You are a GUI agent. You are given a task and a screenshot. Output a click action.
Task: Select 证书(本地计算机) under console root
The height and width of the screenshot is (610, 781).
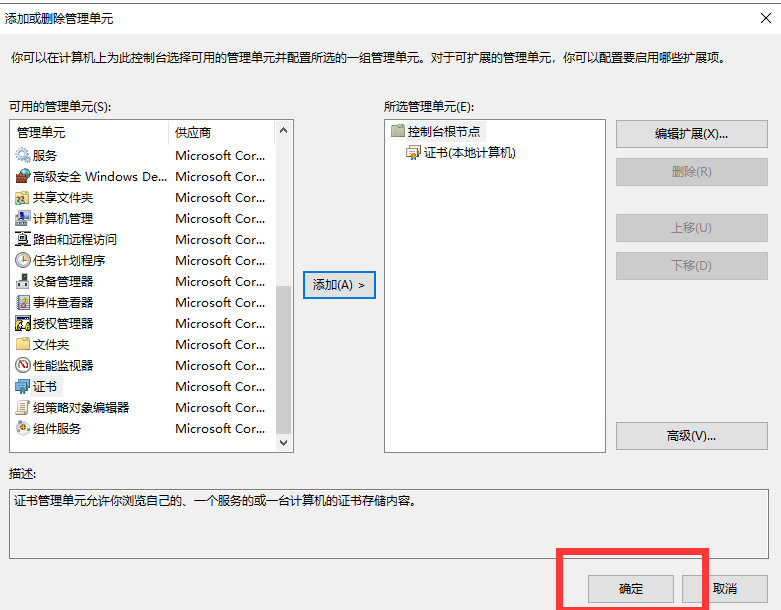pos(469,152)
